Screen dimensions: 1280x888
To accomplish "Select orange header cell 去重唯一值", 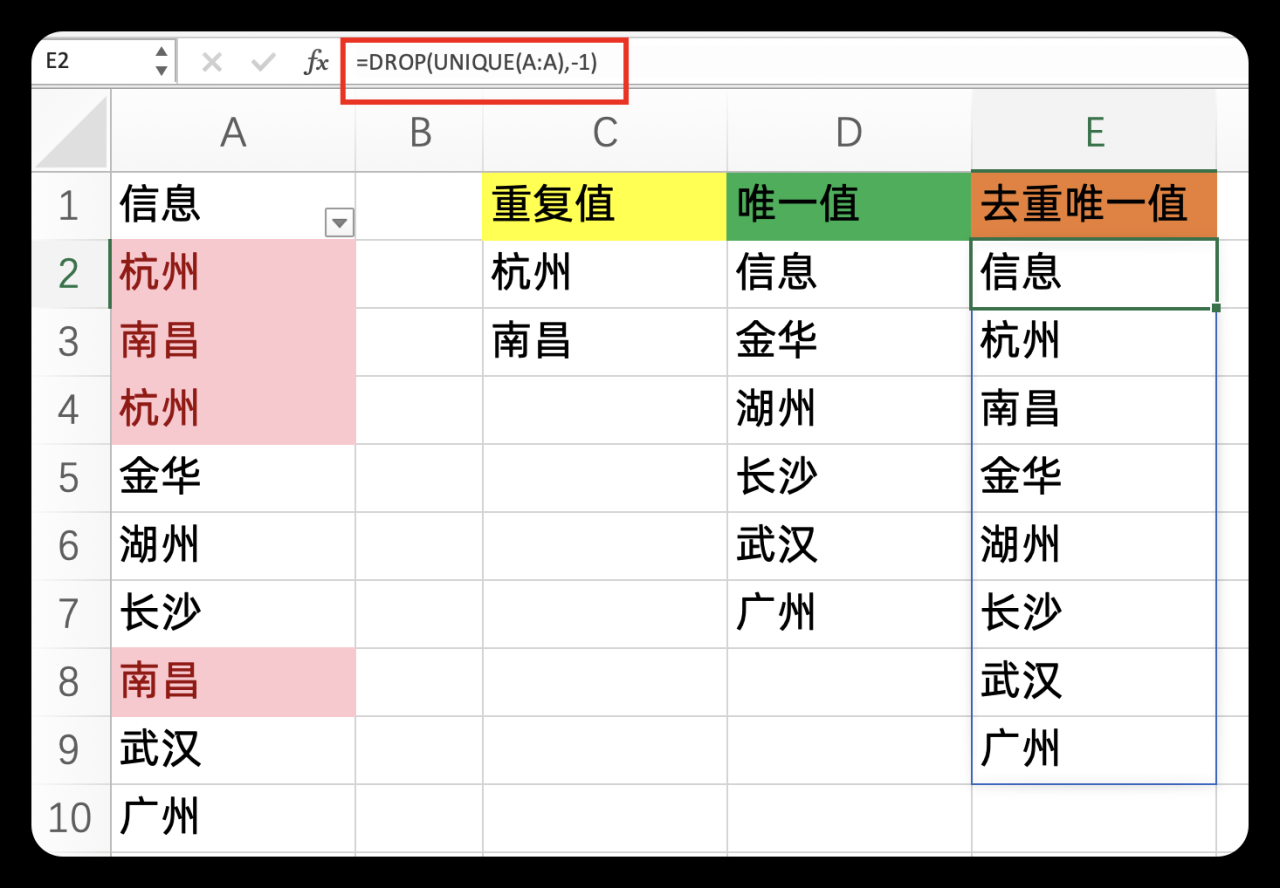I will [1094, 206].
